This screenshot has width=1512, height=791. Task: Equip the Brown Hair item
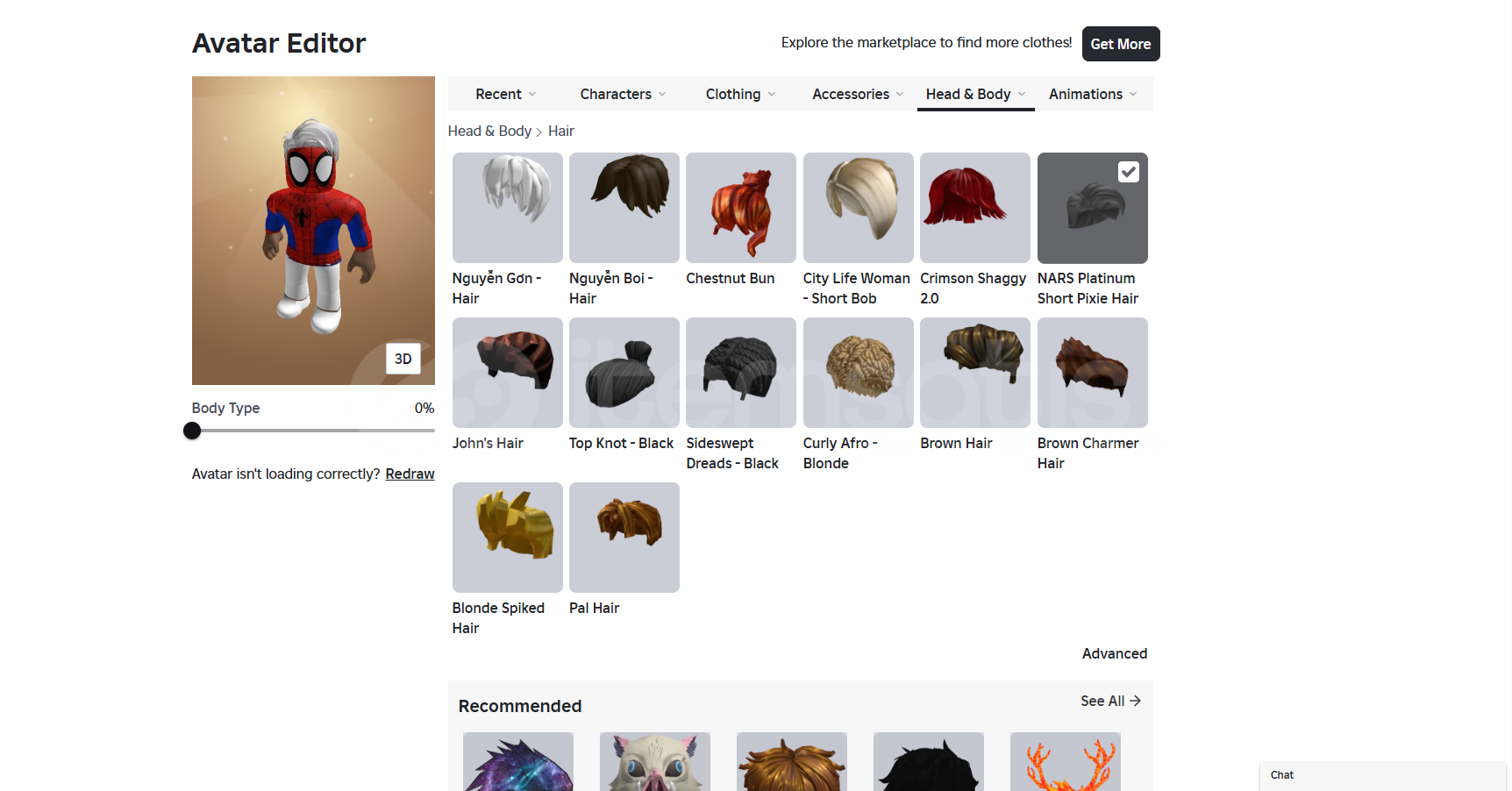(975, 373)
